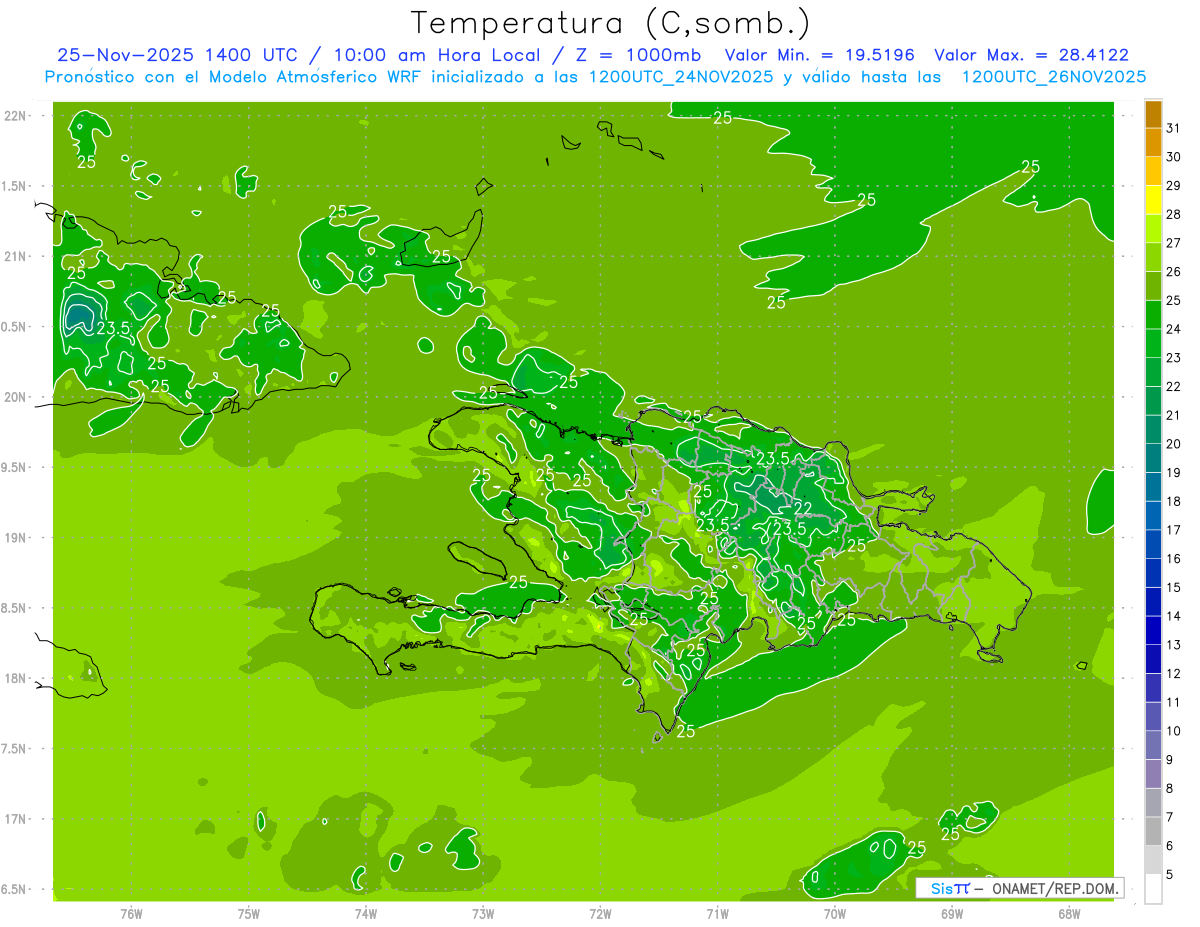Screen dimensions: 1200x927
Task: Pick the yellow legend swatch between 28 and 29
Action: (1153, 200)
